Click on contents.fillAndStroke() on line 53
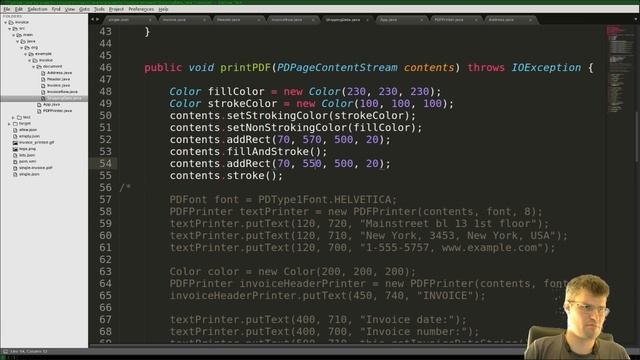This screenshot has height=360, width=640. pyautogui.click(x=249, y=152)
